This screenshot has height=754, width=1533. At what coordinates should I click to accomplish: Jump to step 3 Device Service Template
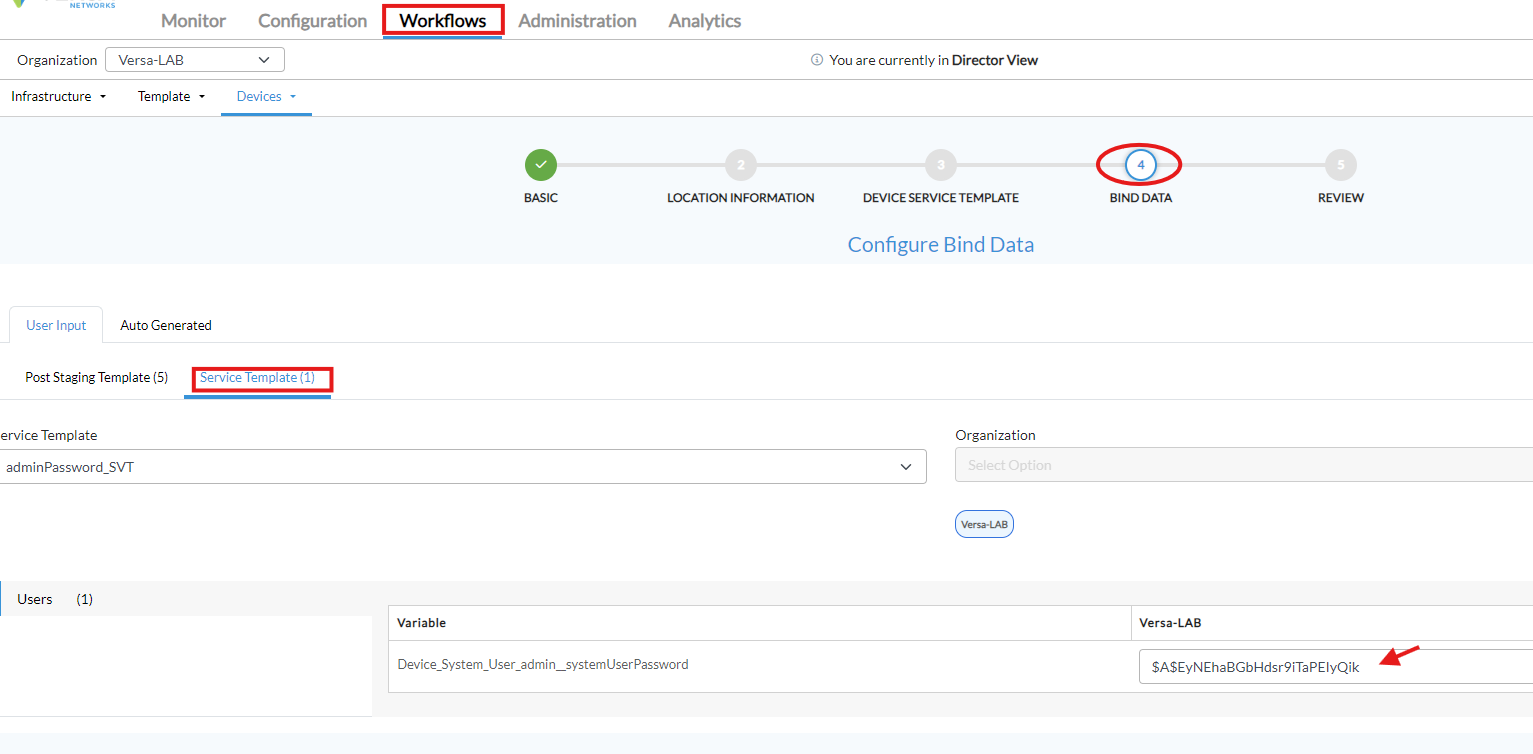[x=941, y=165]
